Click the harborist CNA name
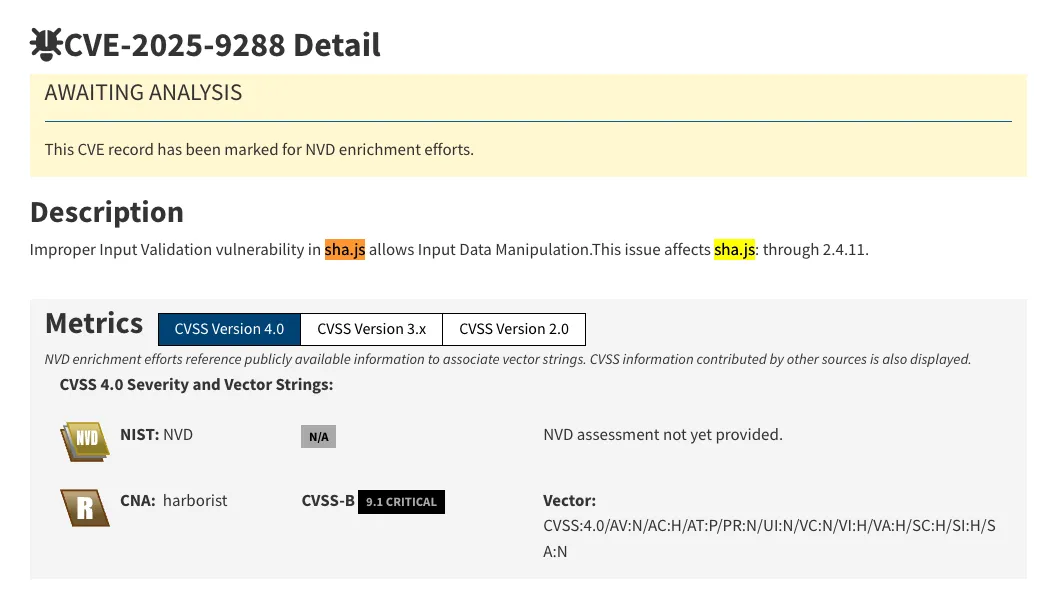Screen dimensions: 1053x599 195,500
